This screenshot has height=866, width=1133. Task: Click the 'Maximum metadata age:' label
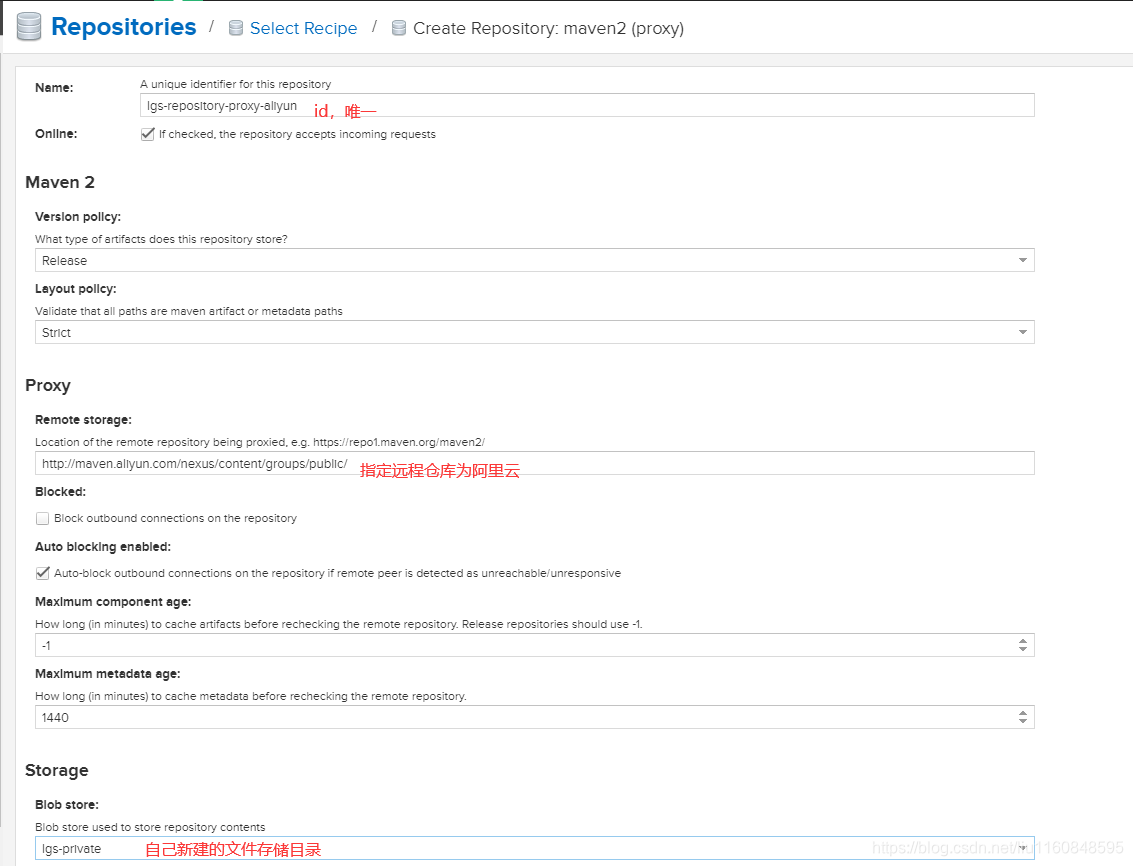click(x=108, y=674)
